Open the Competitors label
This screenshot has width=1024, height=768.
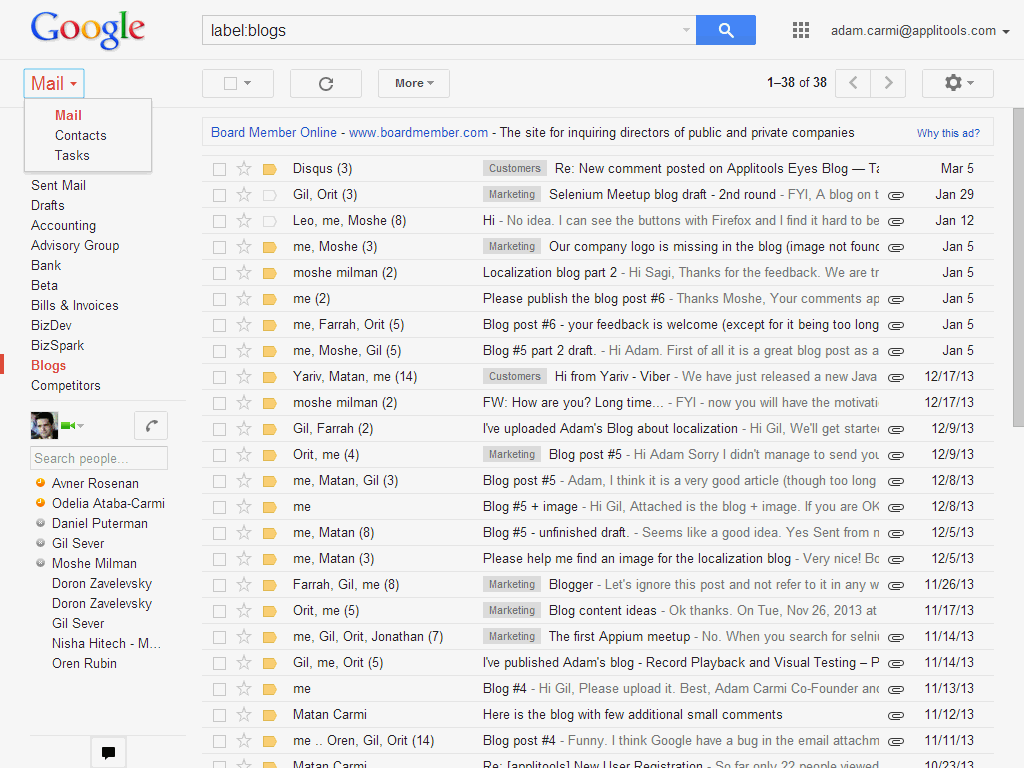pos(65,386)
